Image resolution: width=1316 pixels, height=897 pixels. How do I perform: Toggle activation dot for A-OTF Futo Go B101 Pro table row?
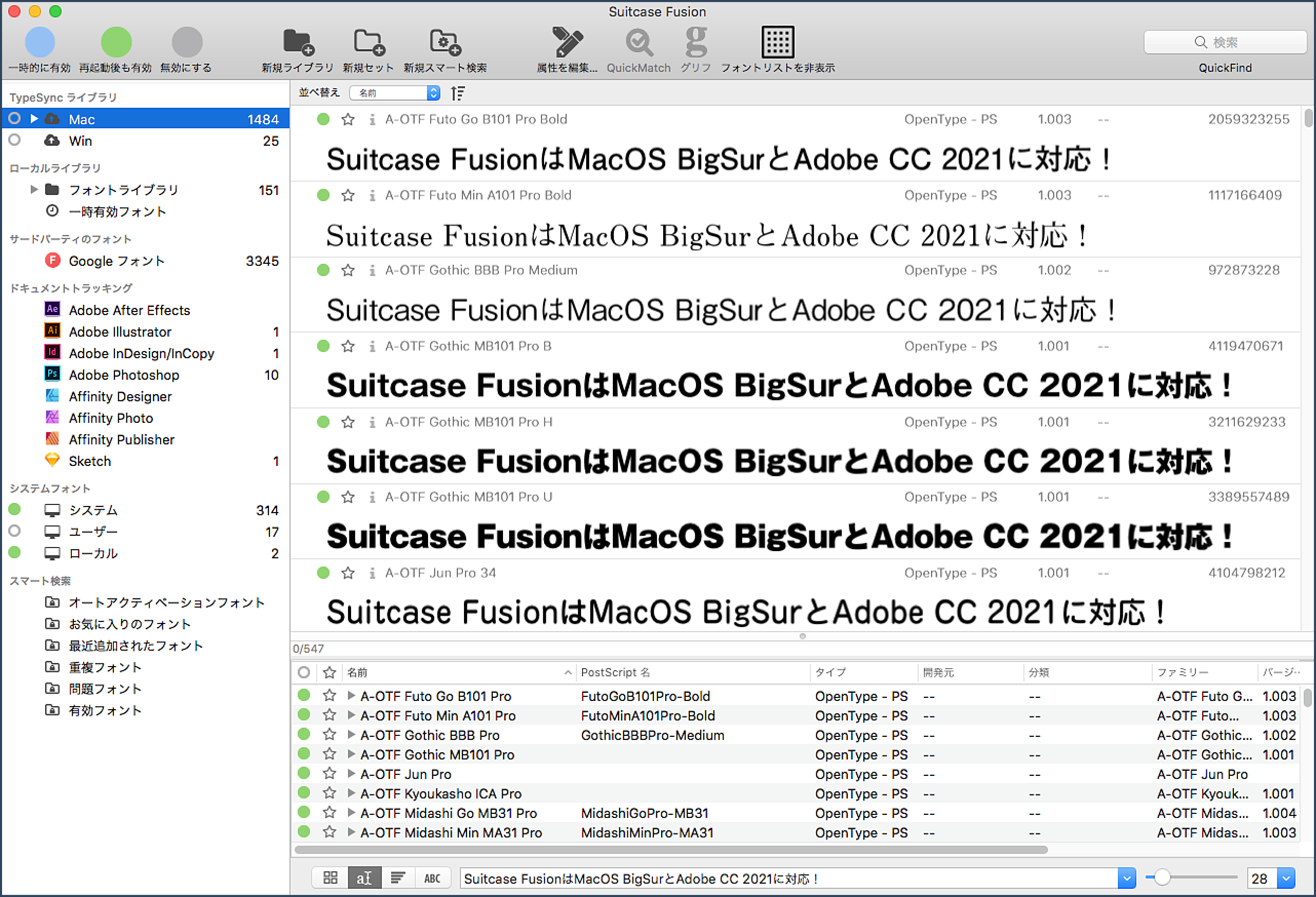[304, 695]
